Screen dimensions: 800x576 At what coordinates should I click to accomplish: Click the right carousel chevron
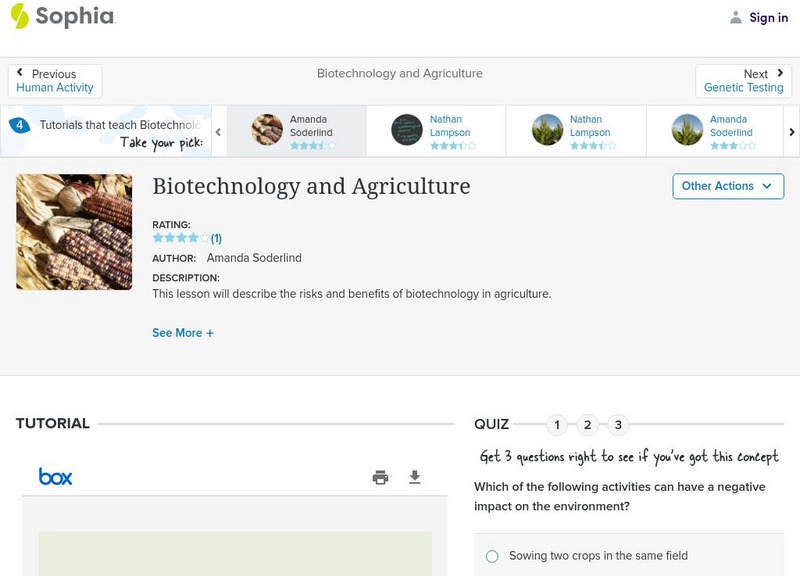click(791, 131)
